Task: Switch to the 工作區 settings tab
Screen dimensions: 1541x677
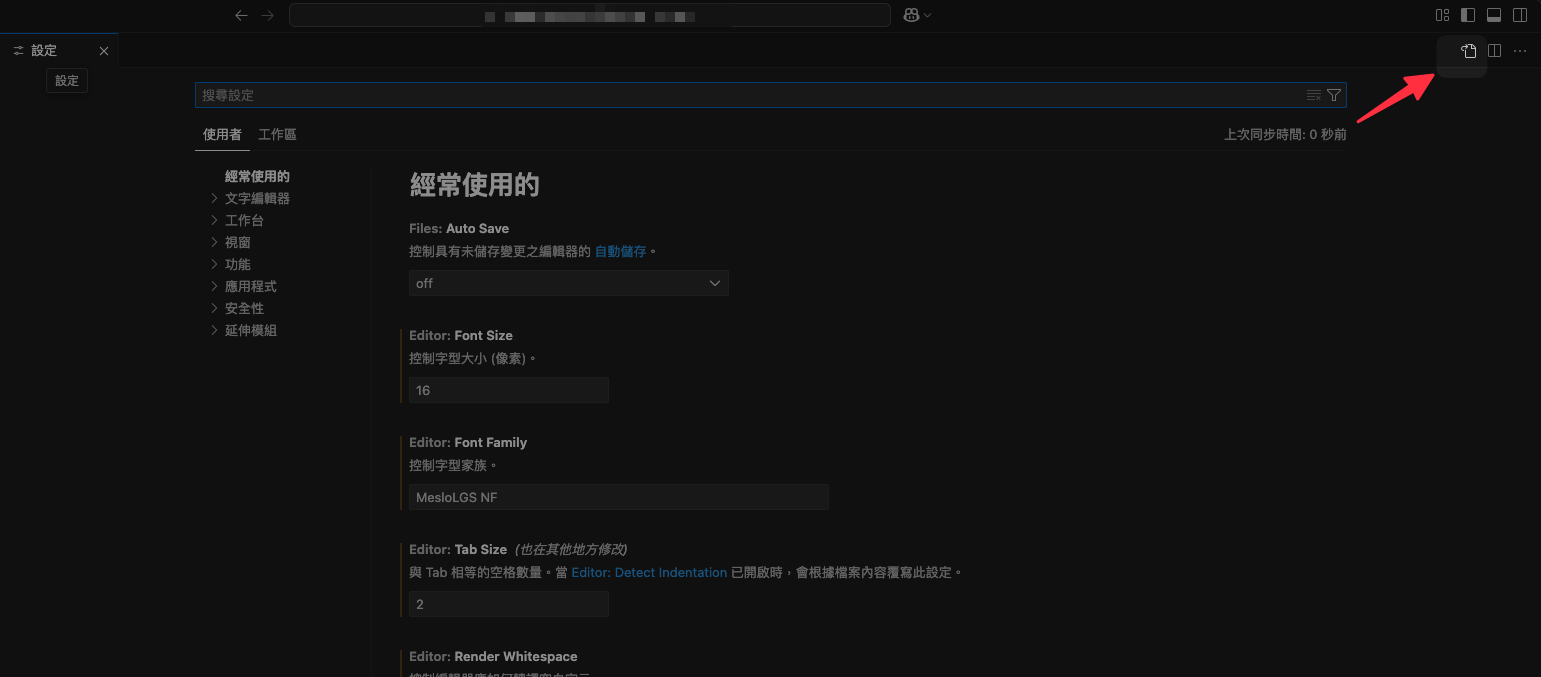Action: pos(277,134)
